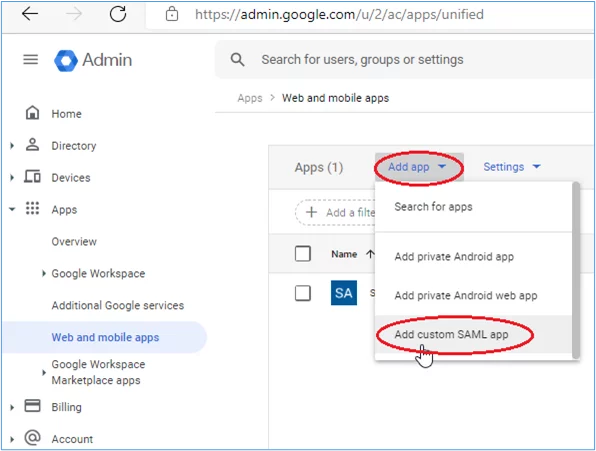Image resolution: width=596 pixels, height=451 pixels.
Task: Sort by the Name column header
Action: (344, 254)
